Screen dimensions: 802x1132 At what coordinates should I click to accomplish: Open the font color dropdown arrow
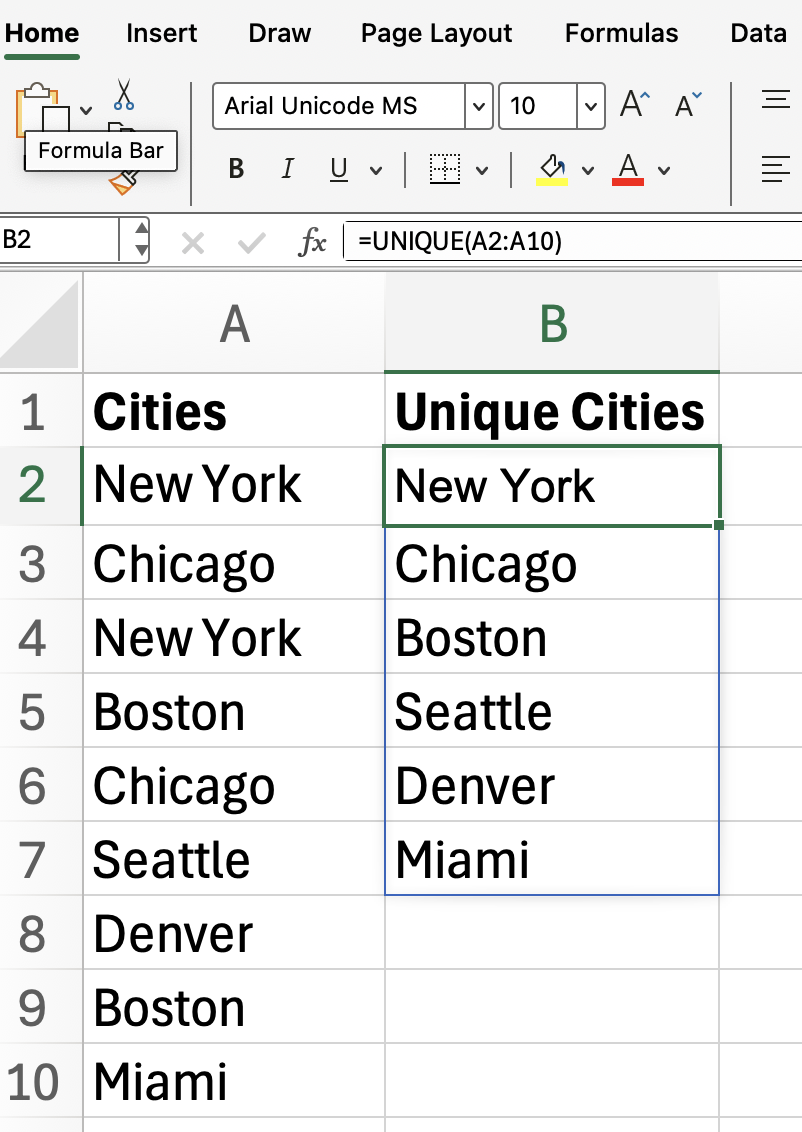(664, 171)
